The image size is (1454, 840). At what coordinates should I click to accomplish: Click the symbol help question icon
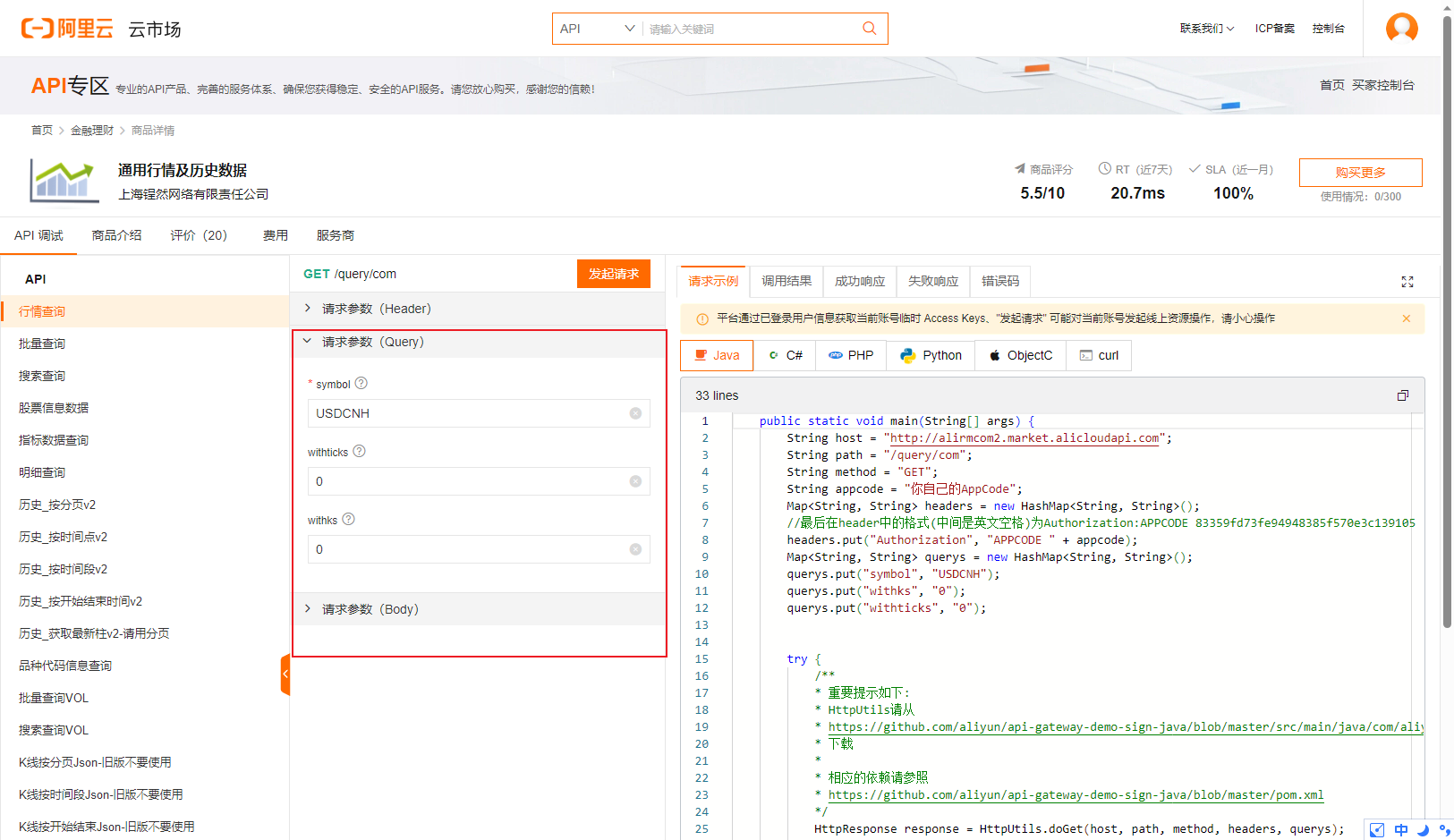click(361, 383)
